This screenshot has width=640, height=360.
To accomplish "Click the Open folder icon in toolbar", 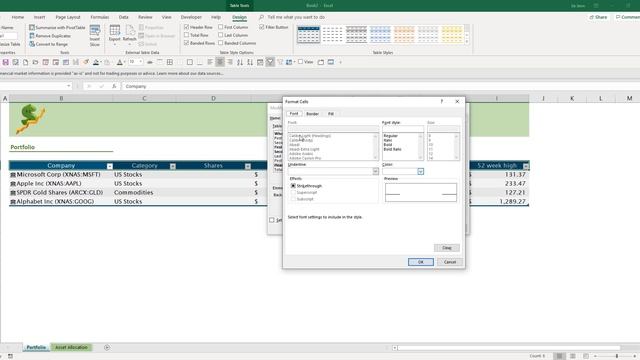I will [x=36, y=62].
